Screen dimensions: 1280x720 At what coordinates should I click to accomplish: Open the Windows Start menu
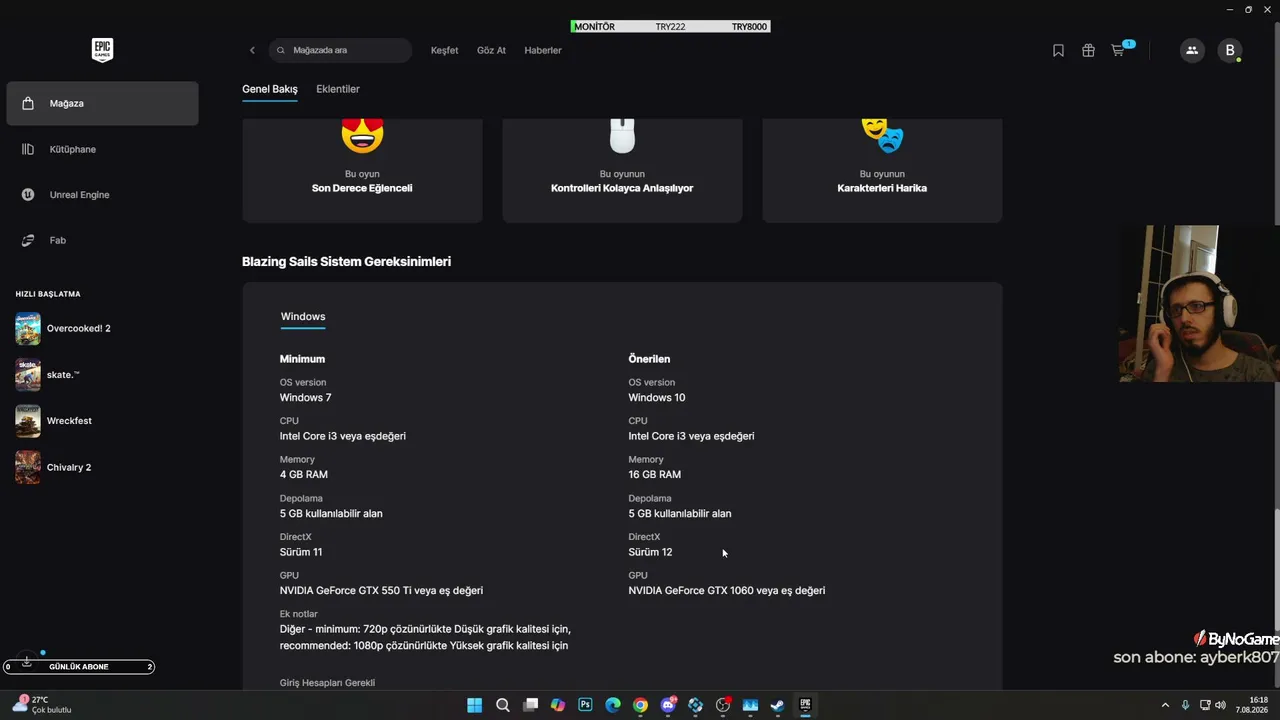pos(475,705)
